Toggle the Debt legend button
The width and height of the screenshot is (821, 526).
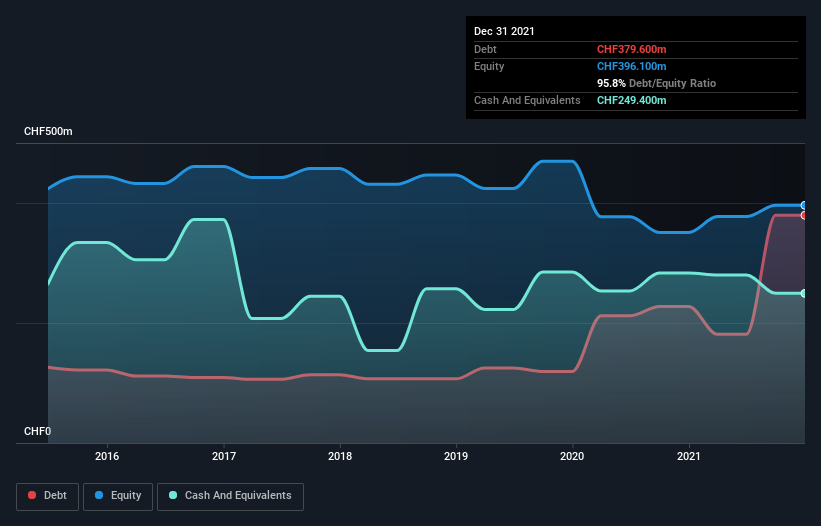pyautogui.click(x=47, y=496)
